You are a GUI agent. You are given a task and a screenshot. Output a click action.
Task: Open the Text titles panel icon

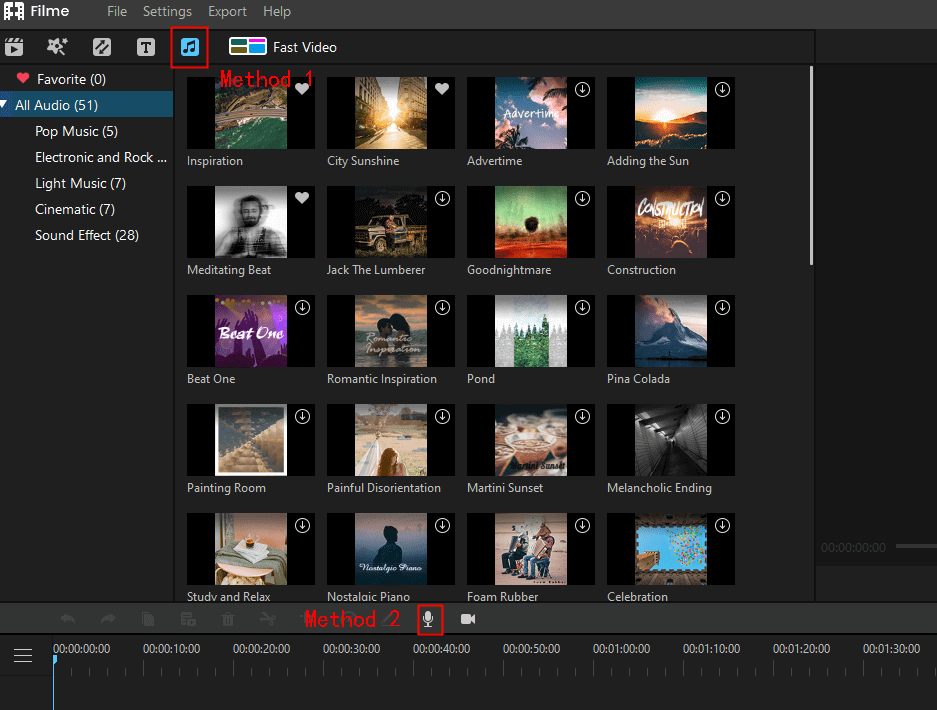(146, 47)
